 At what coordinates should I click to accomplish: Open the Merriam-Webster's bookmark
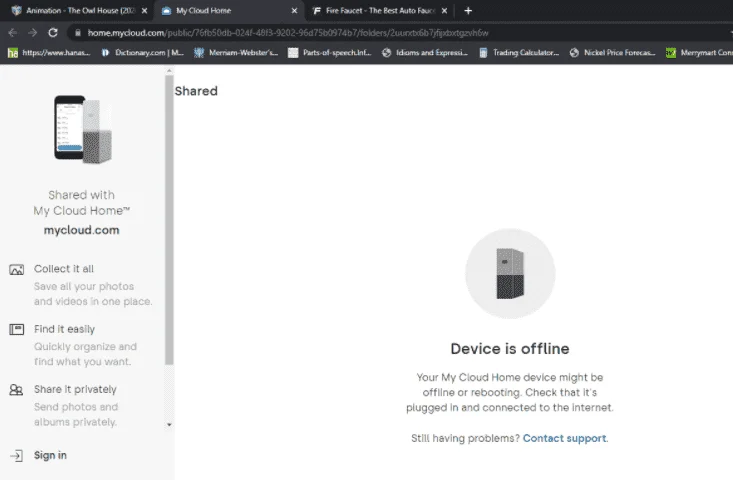tap(236, 53)
